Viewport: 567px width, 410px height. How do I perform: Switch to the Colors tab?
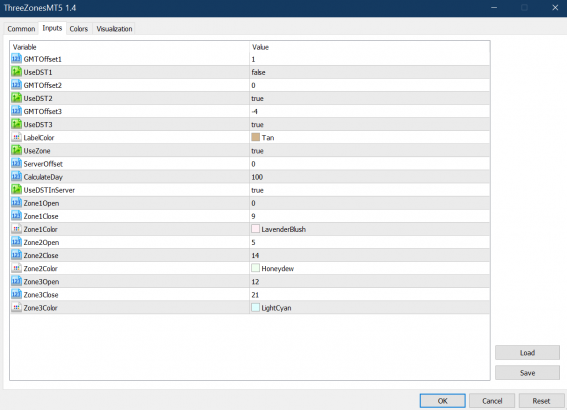click(79, 29)
